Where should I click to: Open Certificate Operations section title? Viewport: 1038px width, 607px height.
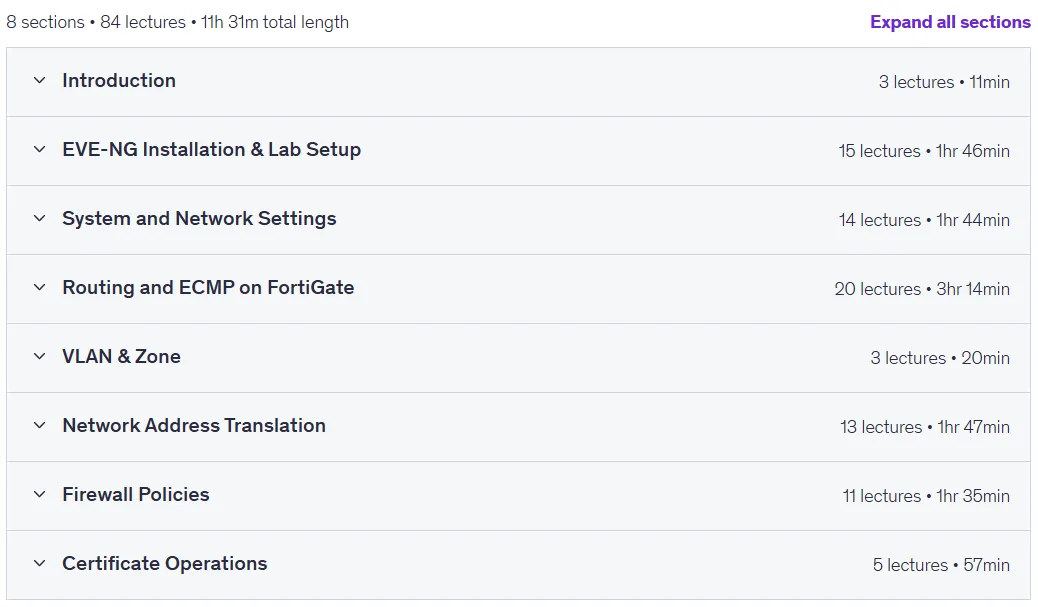[165, 563]
